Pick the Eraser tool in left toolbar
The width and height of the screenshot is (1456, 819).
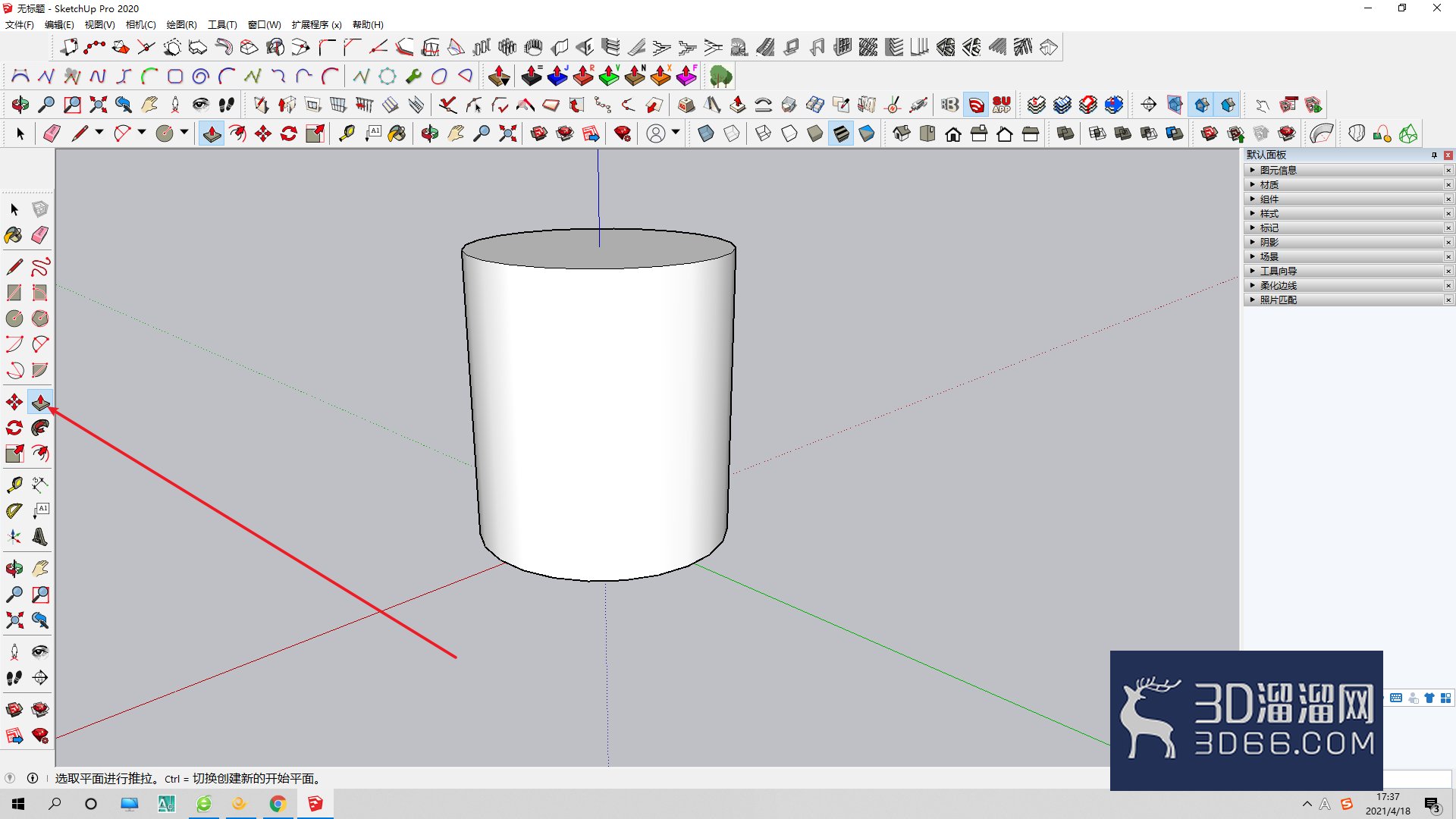coord(40,235)
